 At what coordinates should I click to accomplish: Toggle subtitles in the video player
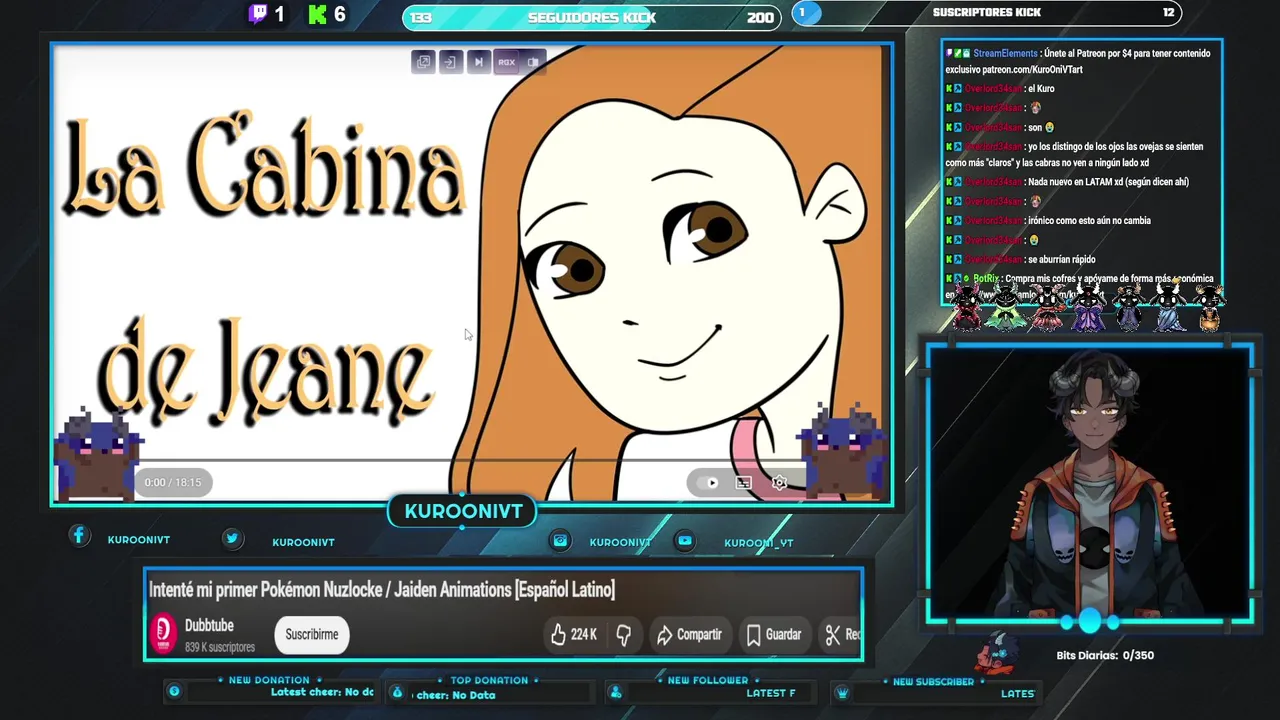click(x=744, y=483)
